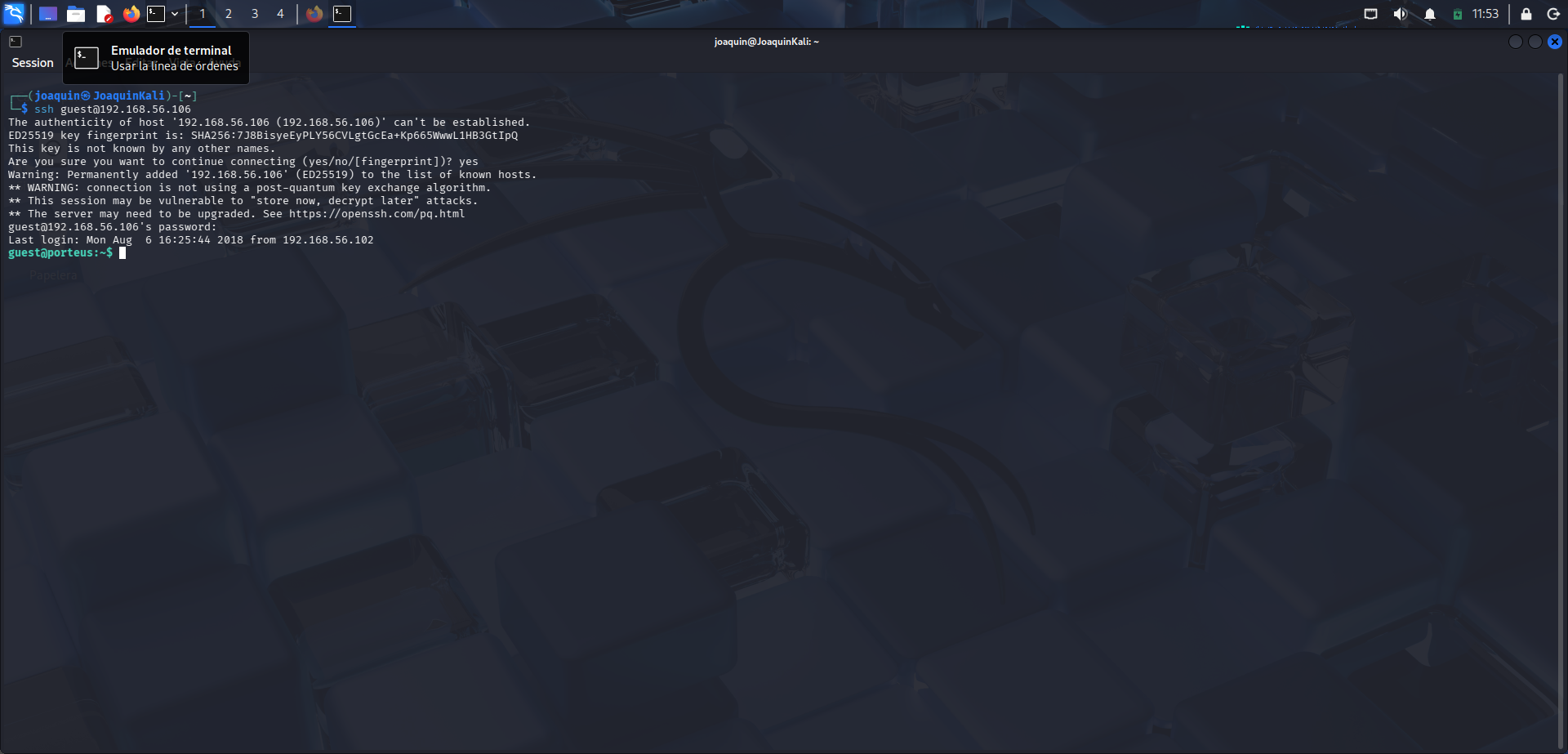Launch Firefox from the panel launcher
This screenshot has height=754, width=1568.
tap(131, 14)
